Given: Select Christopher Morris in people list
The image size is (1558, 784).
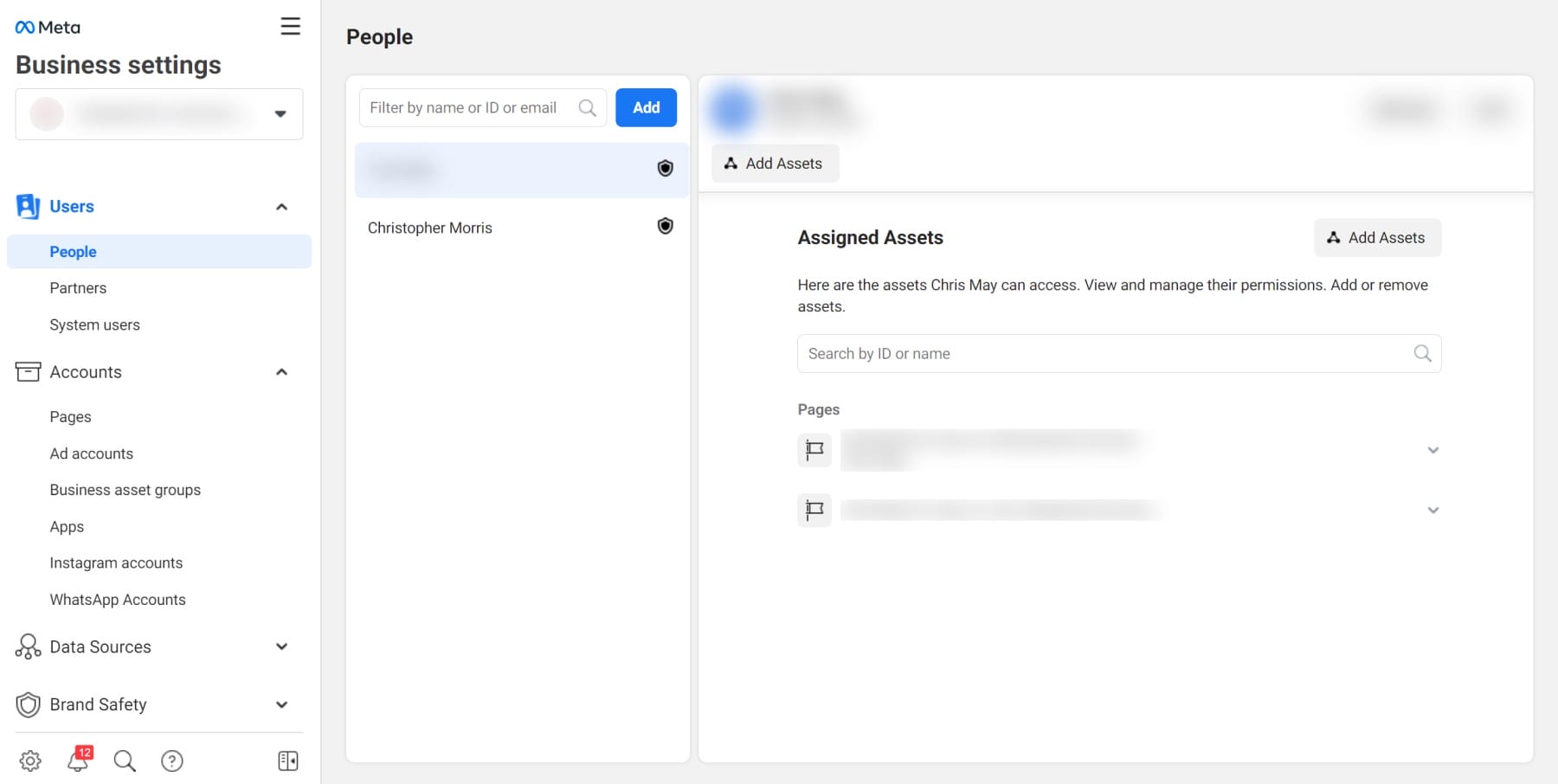Looking at the screenshot, I should [x=430, y=228].
